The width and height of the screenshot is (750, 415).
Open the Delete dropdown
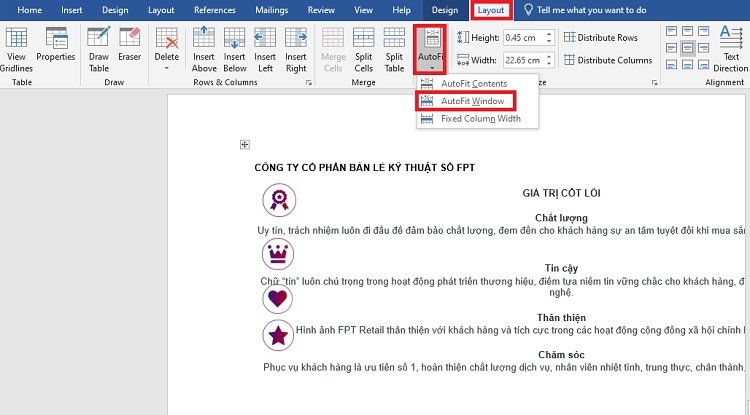166,50
